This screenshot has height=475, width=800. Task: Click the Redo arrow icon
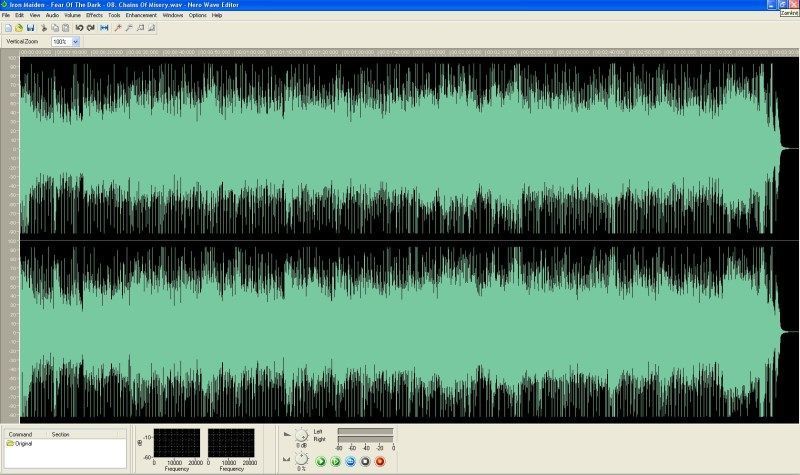click(91, 28)
